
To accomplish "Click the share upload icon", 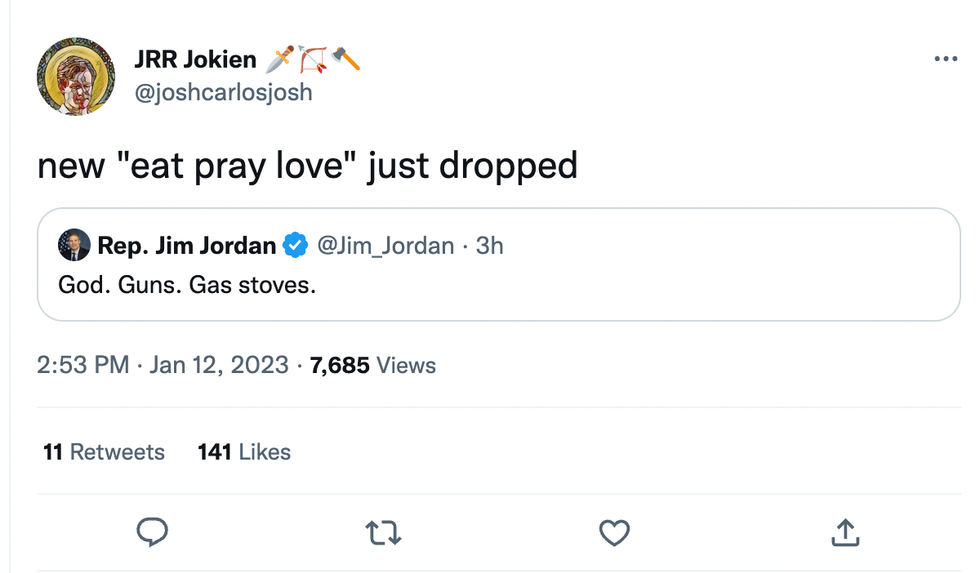I will 845,533.
